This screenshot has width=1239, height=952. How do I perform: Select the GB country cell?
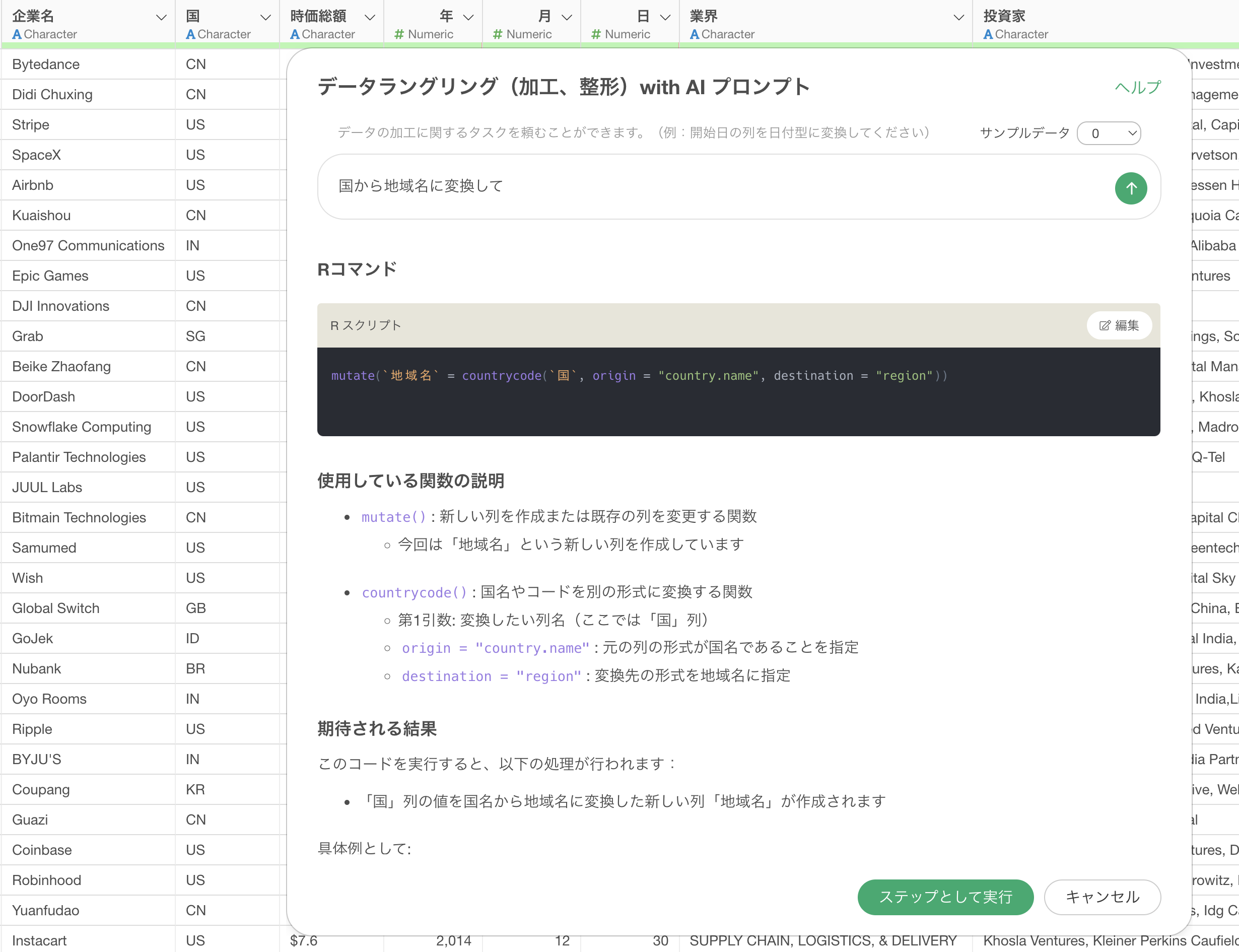click(227, 608)
